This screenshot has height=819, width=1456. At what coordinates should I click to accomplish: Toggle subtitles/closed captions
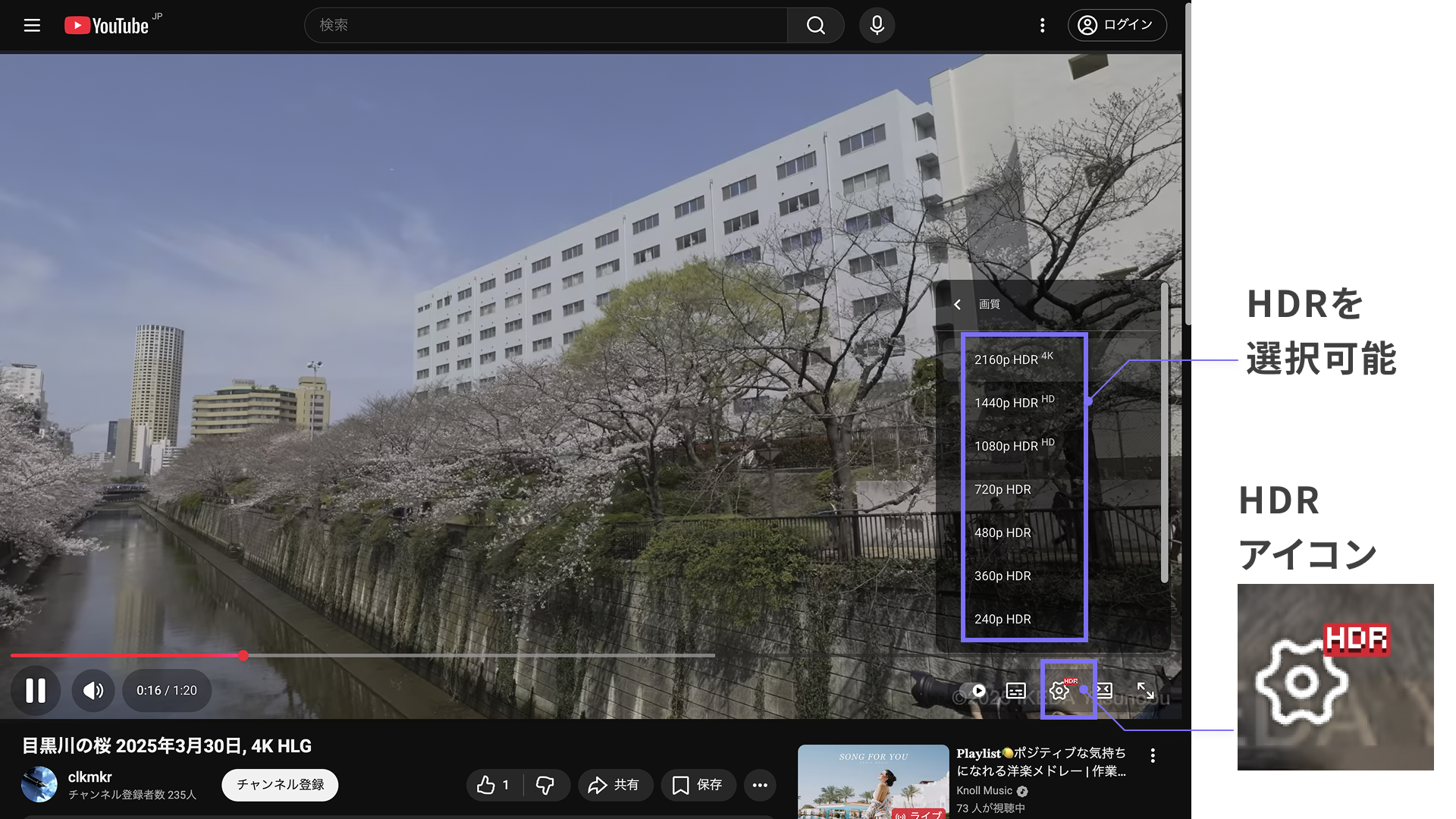pyautogui.click(x=1015, y=690)
